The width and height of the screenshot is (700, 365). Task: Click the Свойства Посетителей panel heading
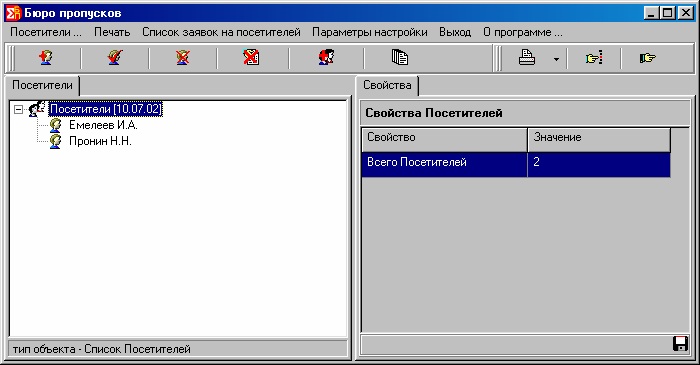[x=434, y=113]
